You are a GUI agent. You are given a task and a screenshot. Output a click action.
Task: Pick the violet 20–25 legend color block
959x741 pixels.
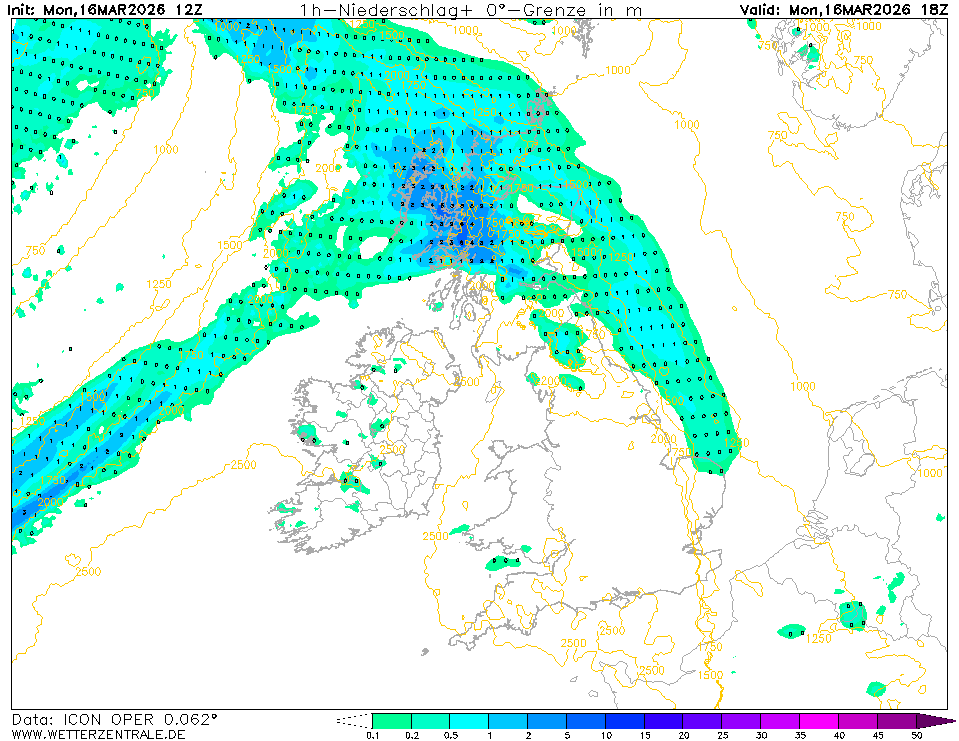click(703, 720)
